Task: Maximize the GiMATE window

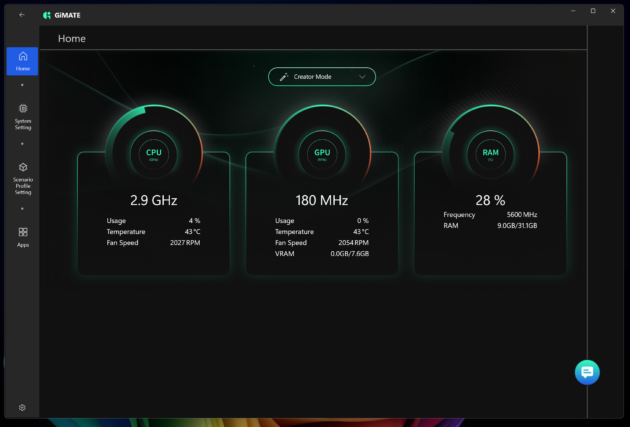Action: [593, 11]
